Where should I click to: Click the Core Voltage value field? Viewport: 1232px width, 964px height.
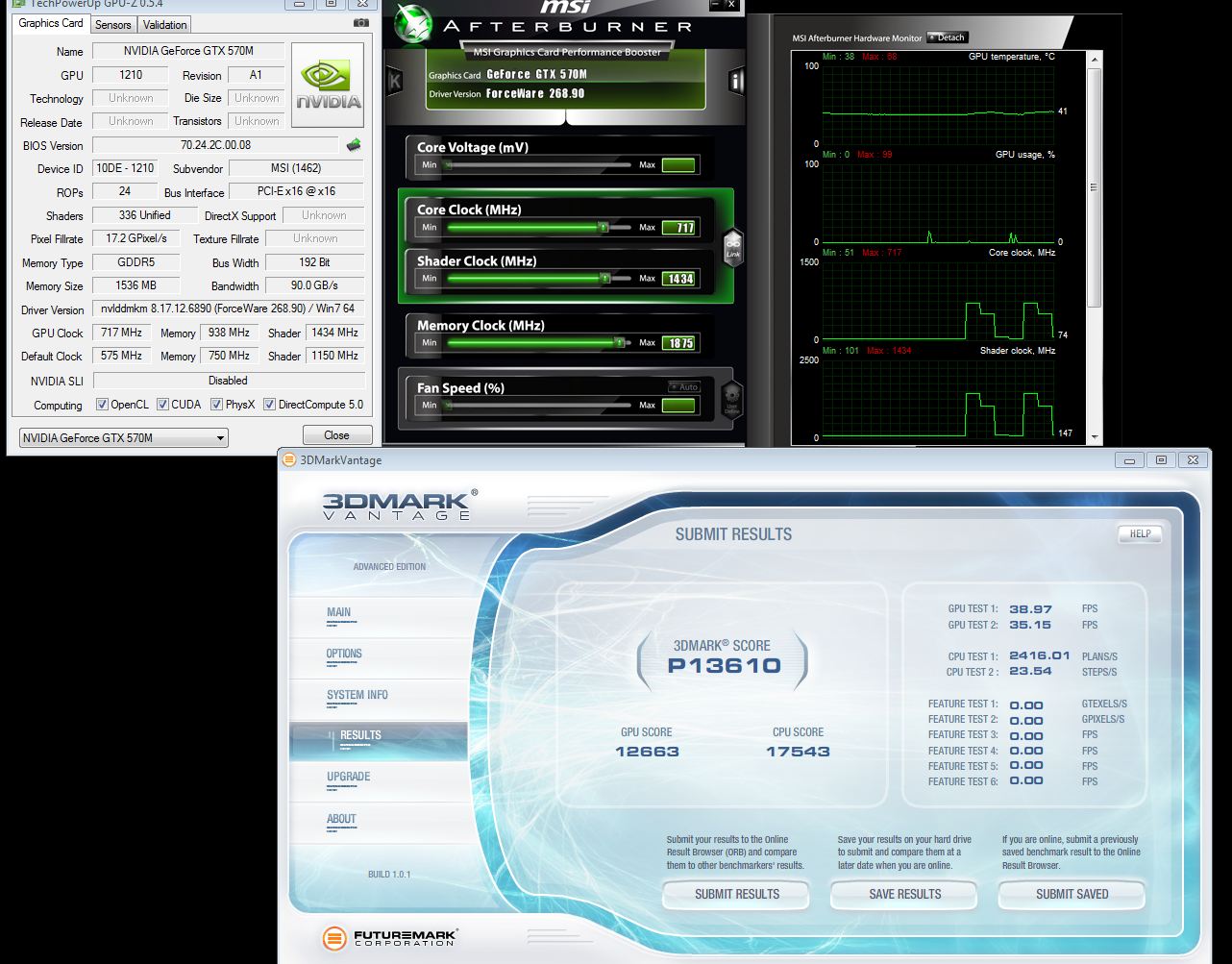[678, 165]
